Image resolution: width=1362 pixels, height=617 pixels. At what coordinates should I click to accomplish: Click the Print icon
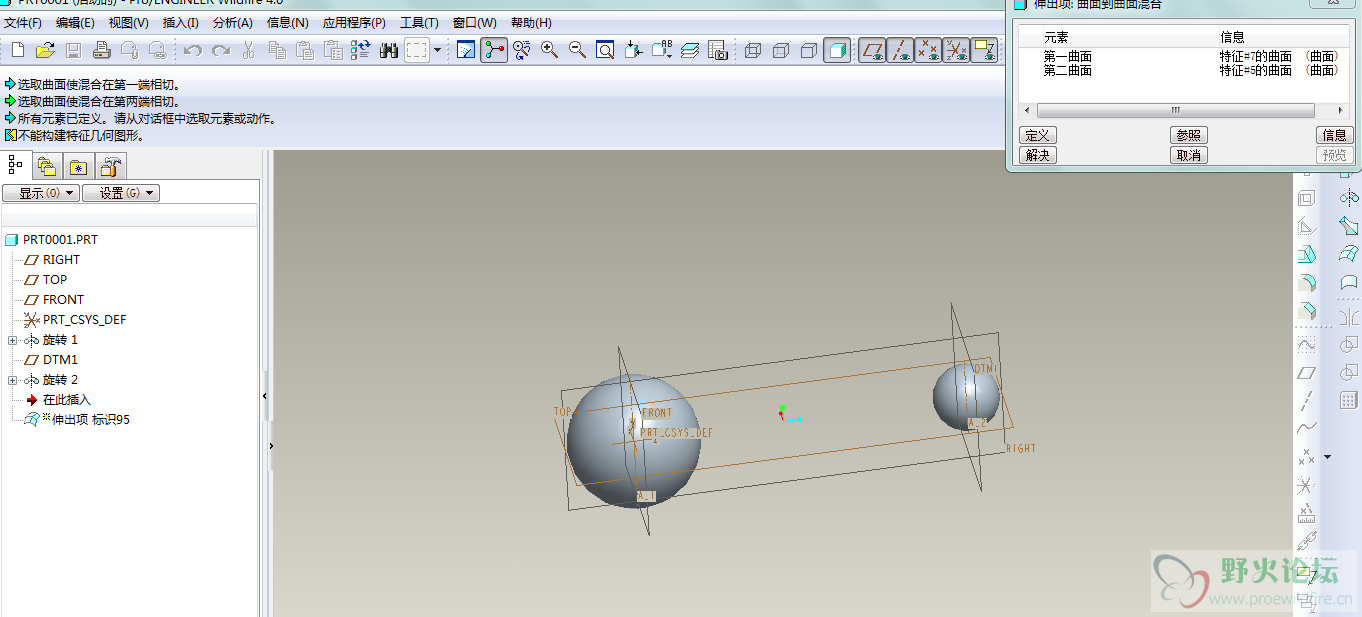click(101, 50)
